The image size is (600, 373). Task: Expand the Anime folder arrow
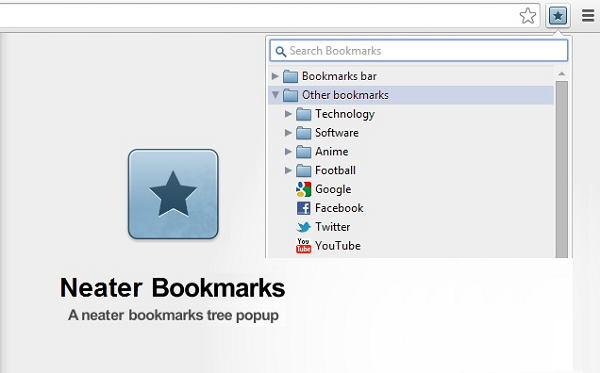click(x=288, y=151)
